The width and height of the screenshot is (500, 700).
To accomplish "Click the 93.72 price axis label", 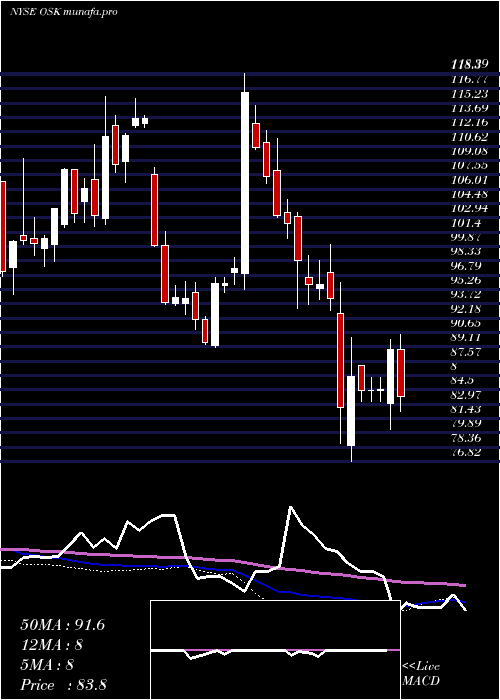I will coord(466,294).
